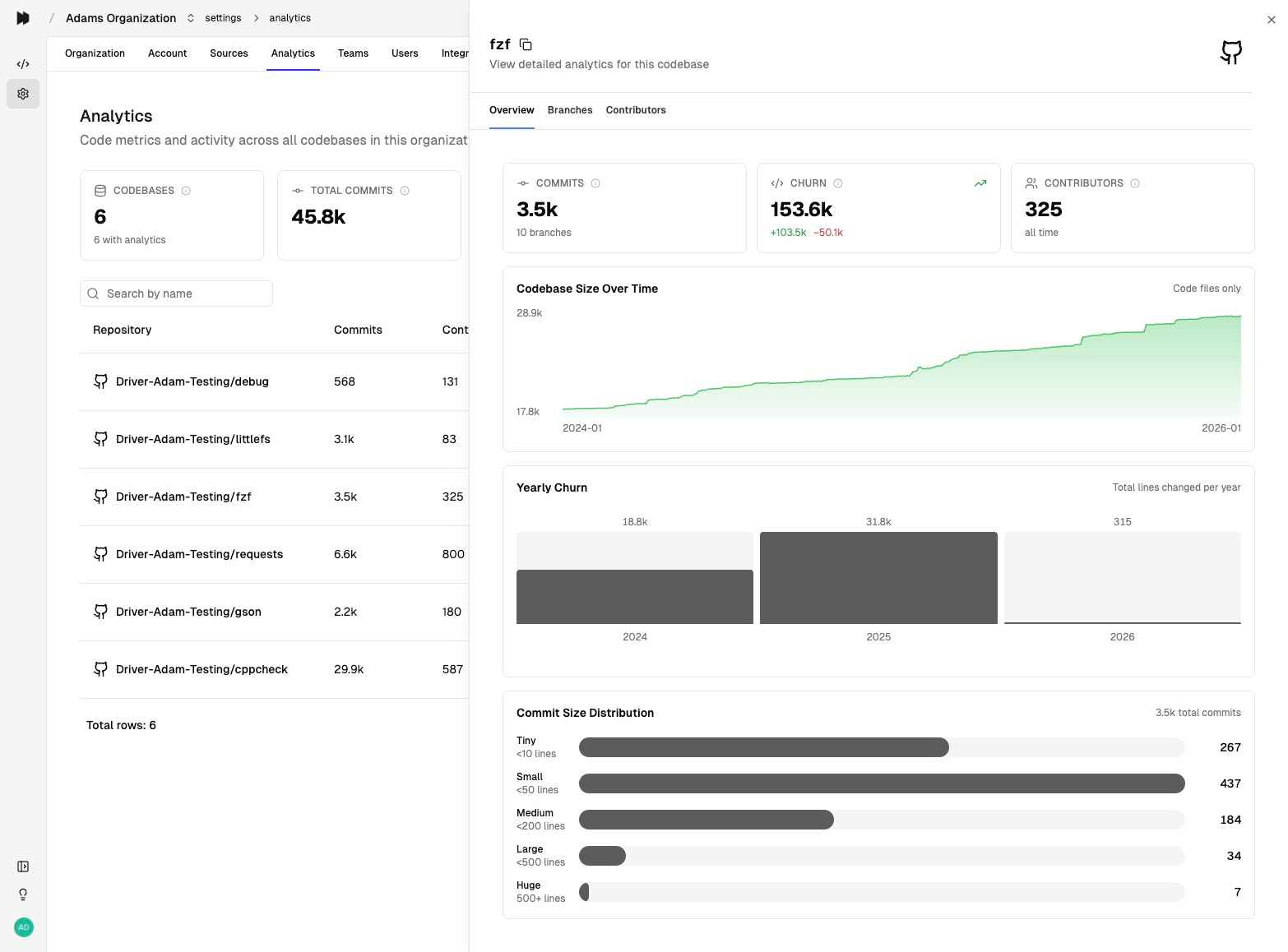The width and height of the screenshot is (1288, 952).
Task: Open the organization switcher beside Adams Organization
Action: 190,17
